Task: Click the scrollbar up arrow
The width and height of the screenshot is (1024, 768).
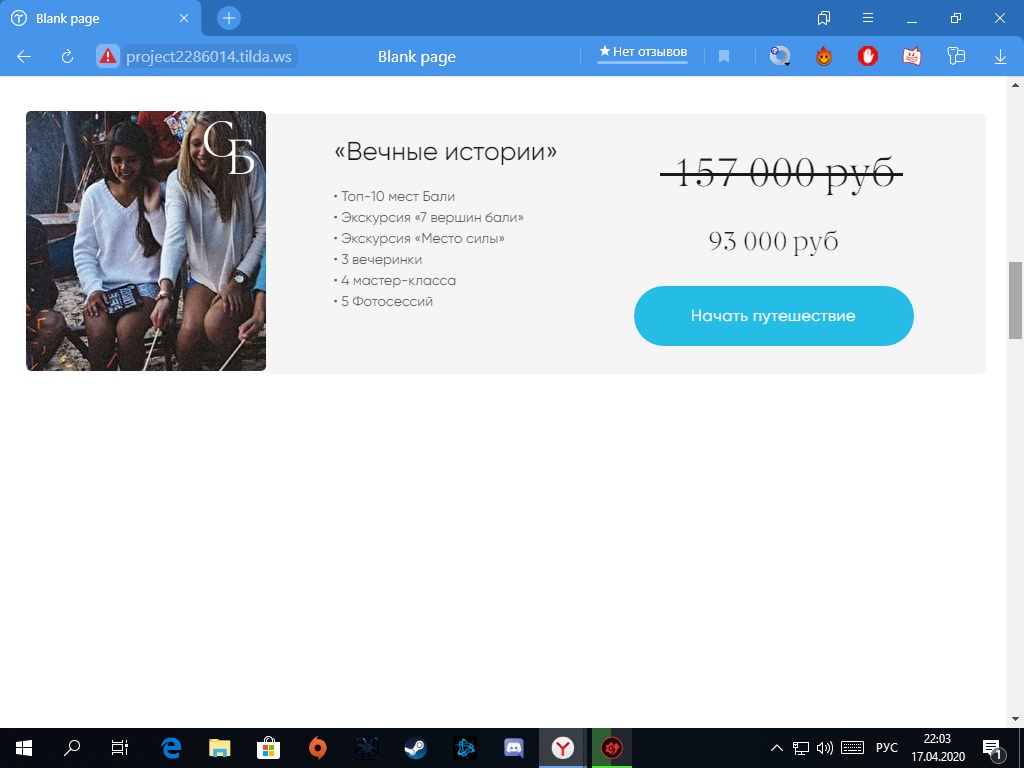Action: pyautogui.click(x=1015, y=84)
